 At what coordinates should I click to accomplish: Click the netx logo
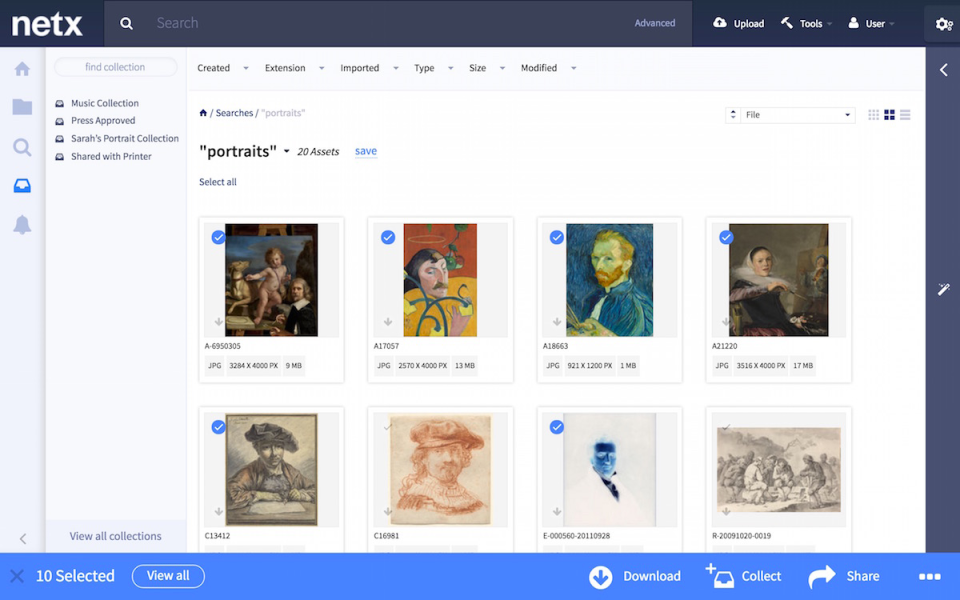pos(47,24)
